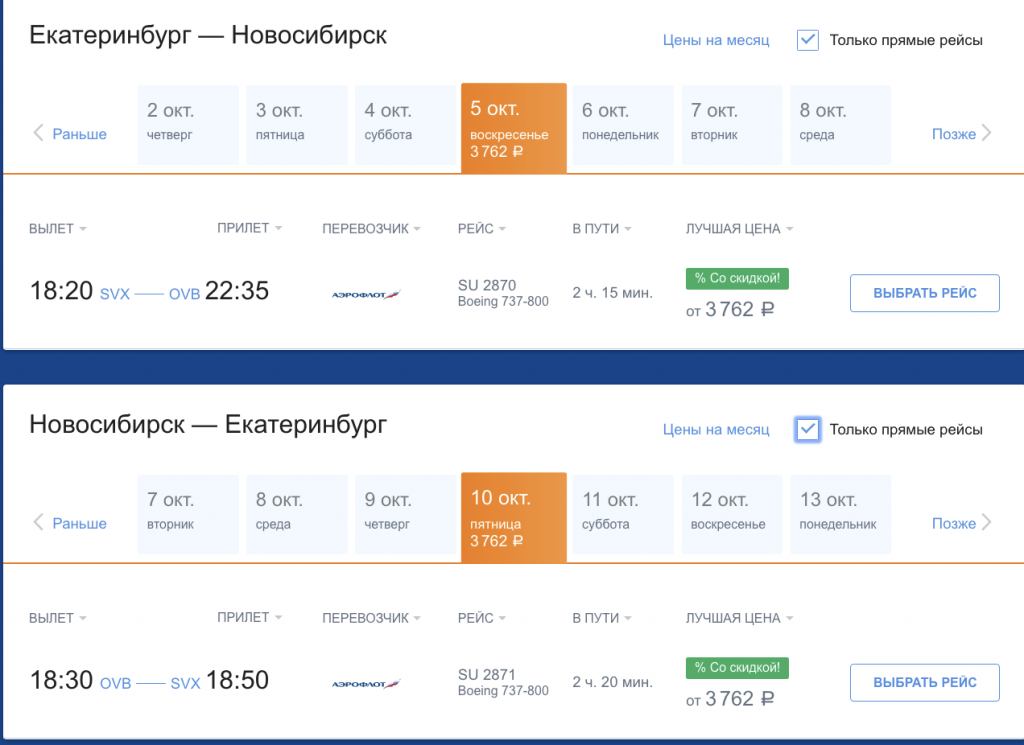Open 'Цены на месяц' link for return route
The image size is (1024, 745).
click(x=716, y=429)
